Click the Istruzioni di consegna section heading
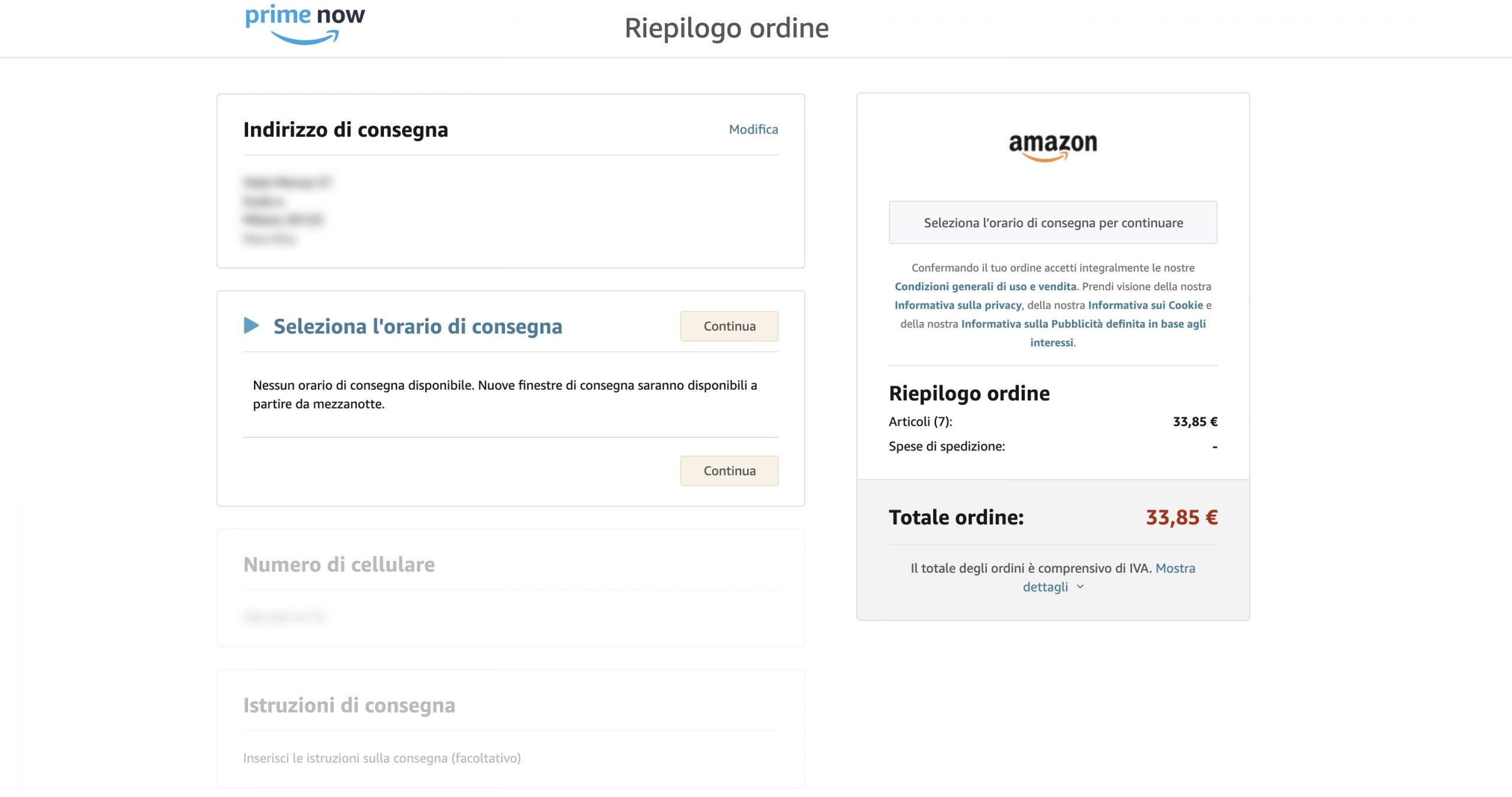Image resolution: width=1512 pixels, height=797 pixels. coord(349,705)
